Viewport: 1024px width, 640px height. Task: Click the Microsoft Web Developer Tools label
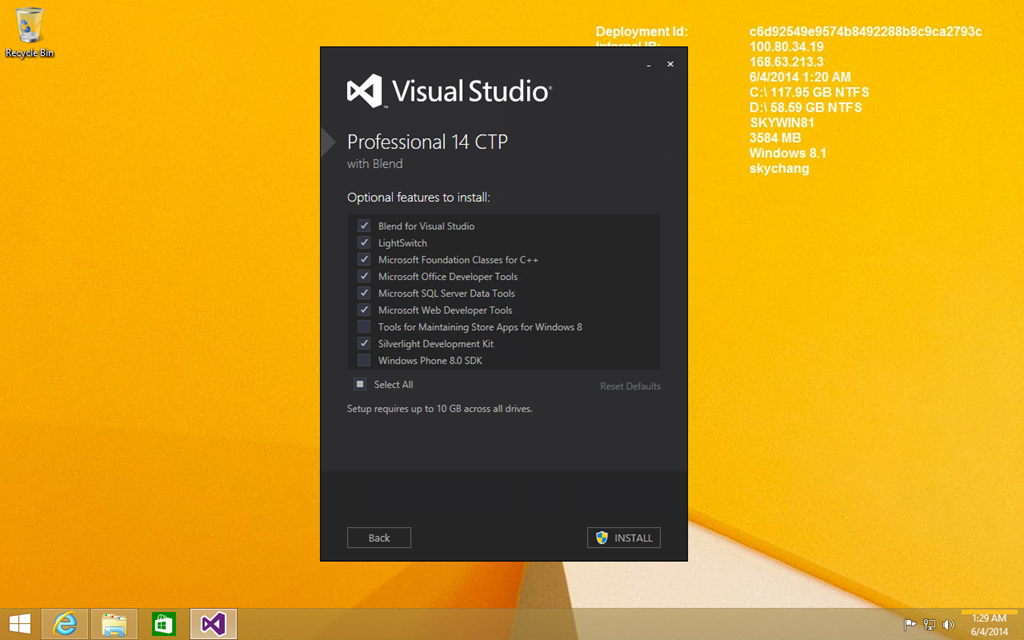[445, 310]
